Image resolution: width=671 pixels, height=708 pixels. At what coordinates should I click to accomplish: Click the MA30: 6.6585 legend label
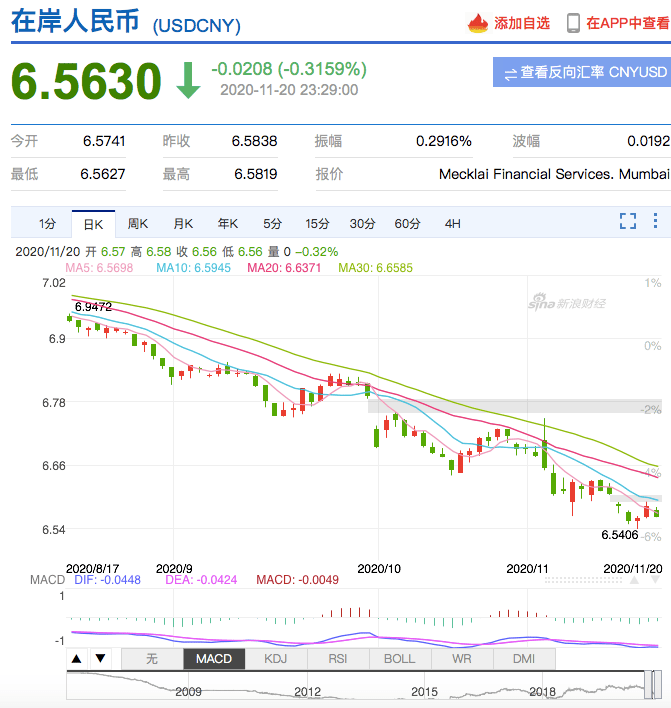375,268
